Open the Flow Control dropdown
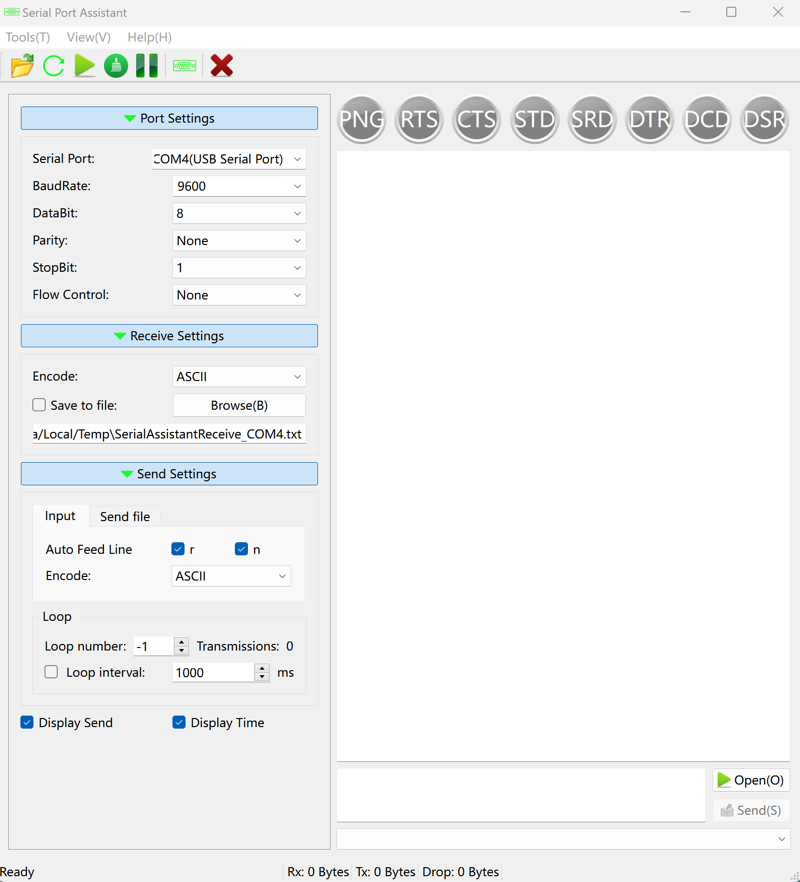 point(239,295)
